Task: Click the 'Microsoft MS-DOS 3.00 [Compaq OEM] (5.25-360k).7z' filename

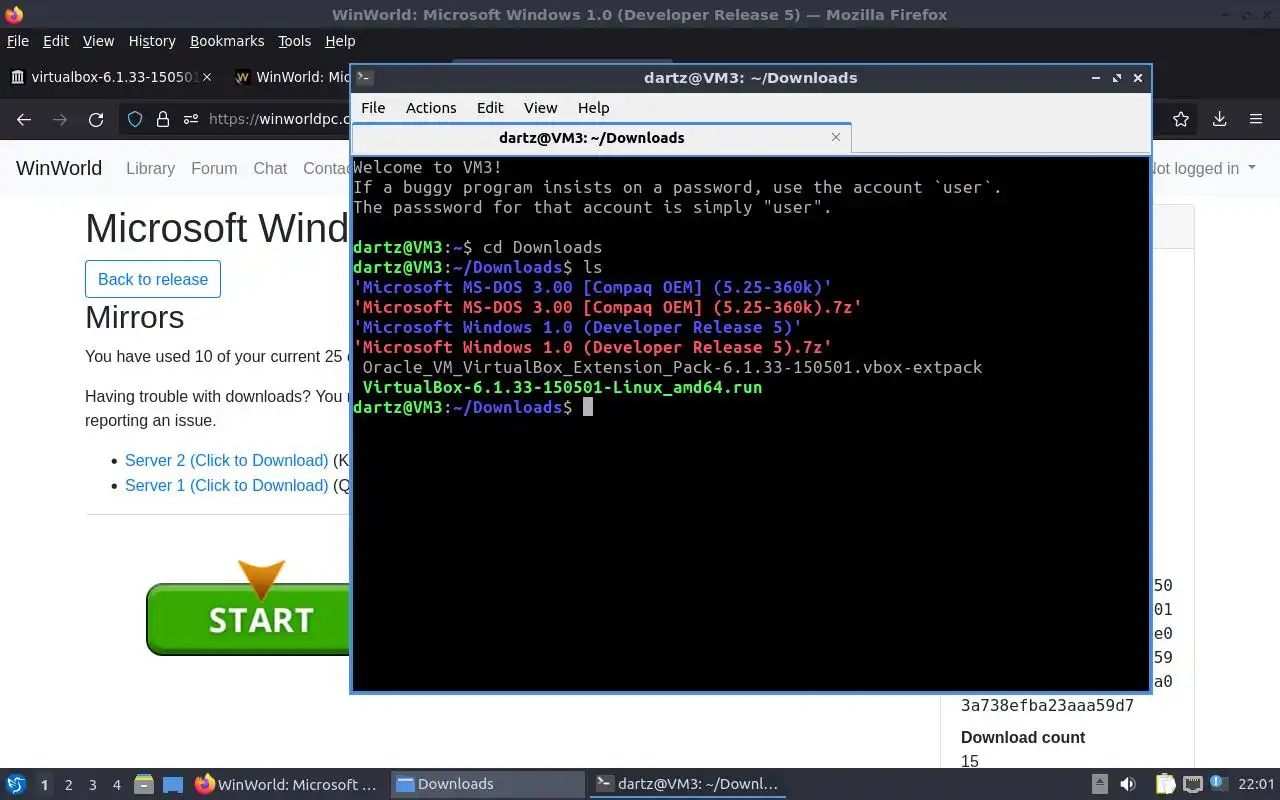Action: (607, 307)
